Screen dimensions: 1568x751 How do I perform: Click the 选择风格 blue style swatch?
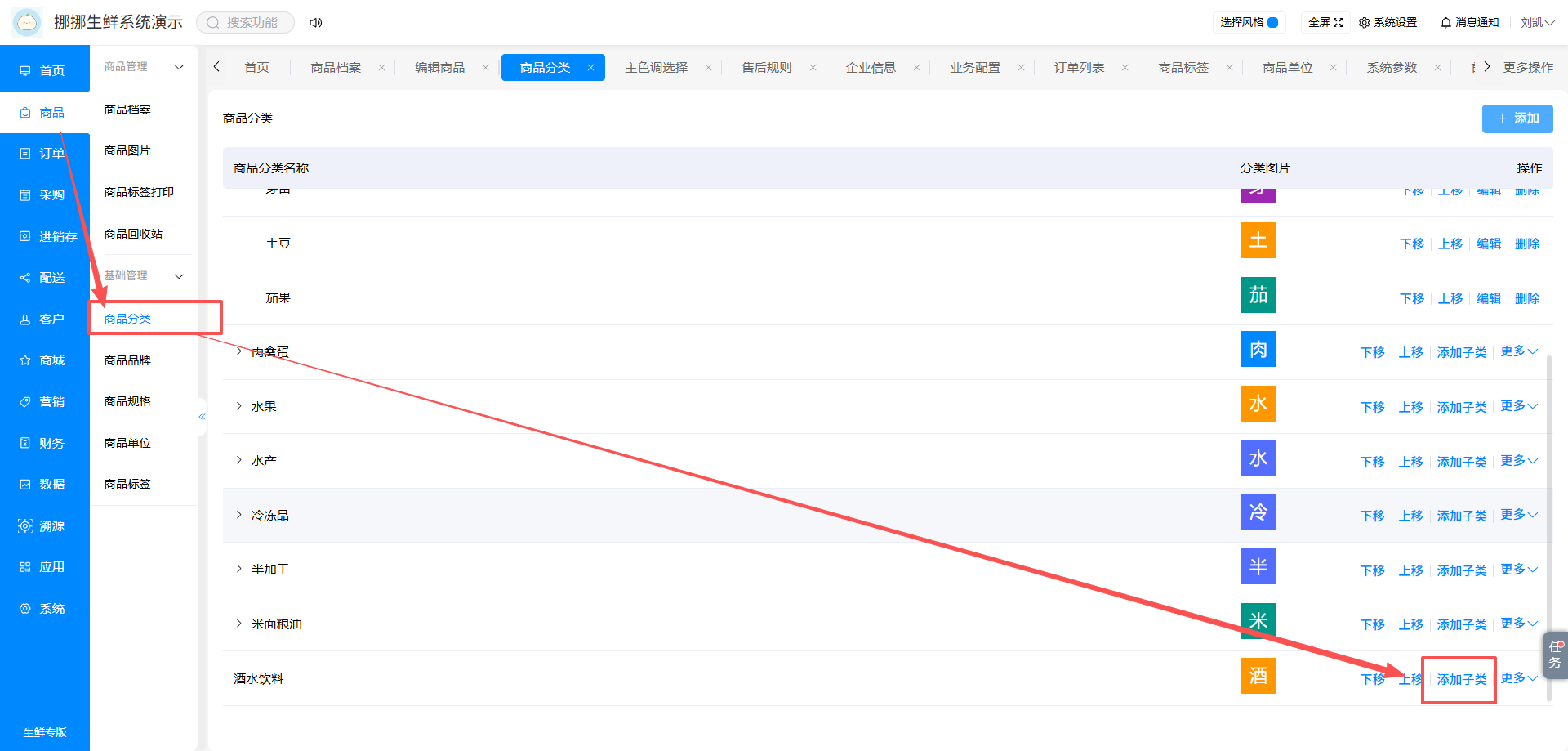coord(1273,22)
